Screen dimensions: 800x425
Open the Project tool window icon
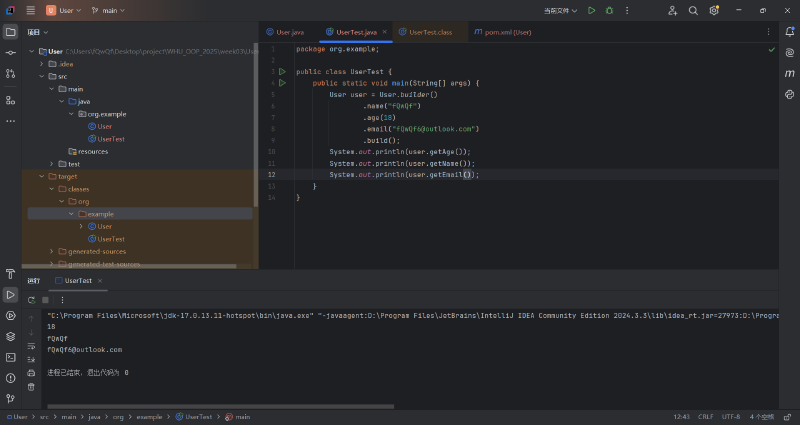point(10,32)
